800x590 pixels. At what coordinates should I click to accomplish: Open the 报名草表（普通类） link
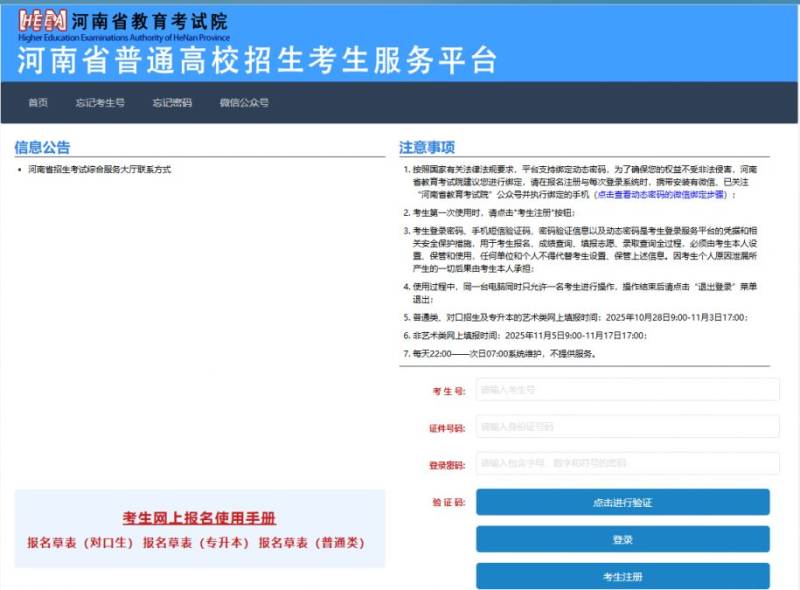click(x=312, y=543)
